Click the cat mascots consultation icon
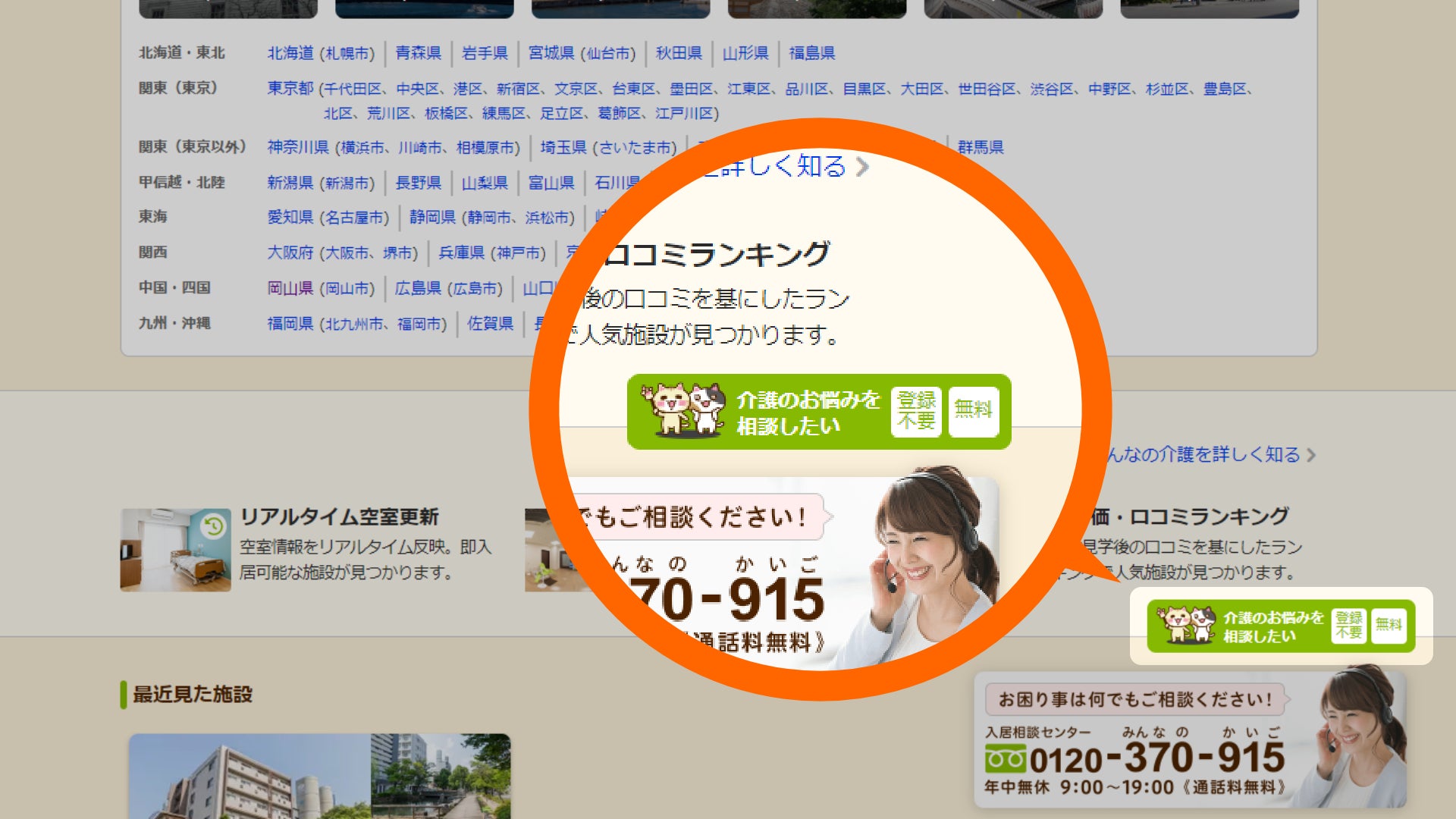This screenshot has height=819, width=1456. 1185,625
